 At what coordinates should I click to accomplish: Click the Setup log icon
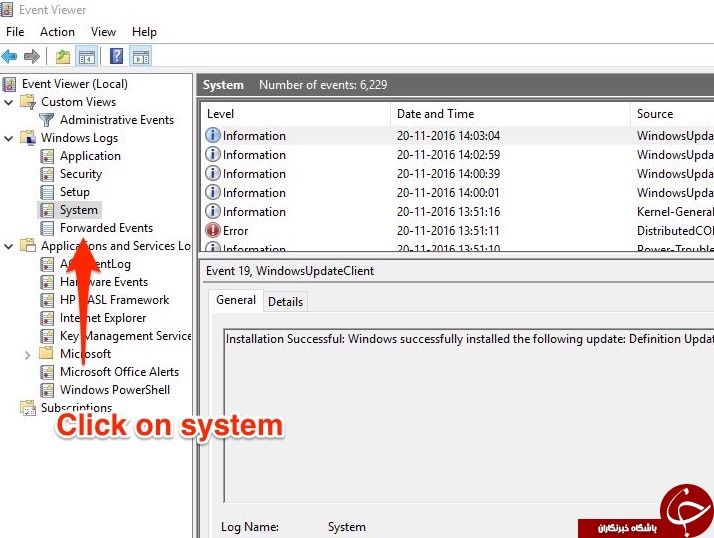pos(47,192)
